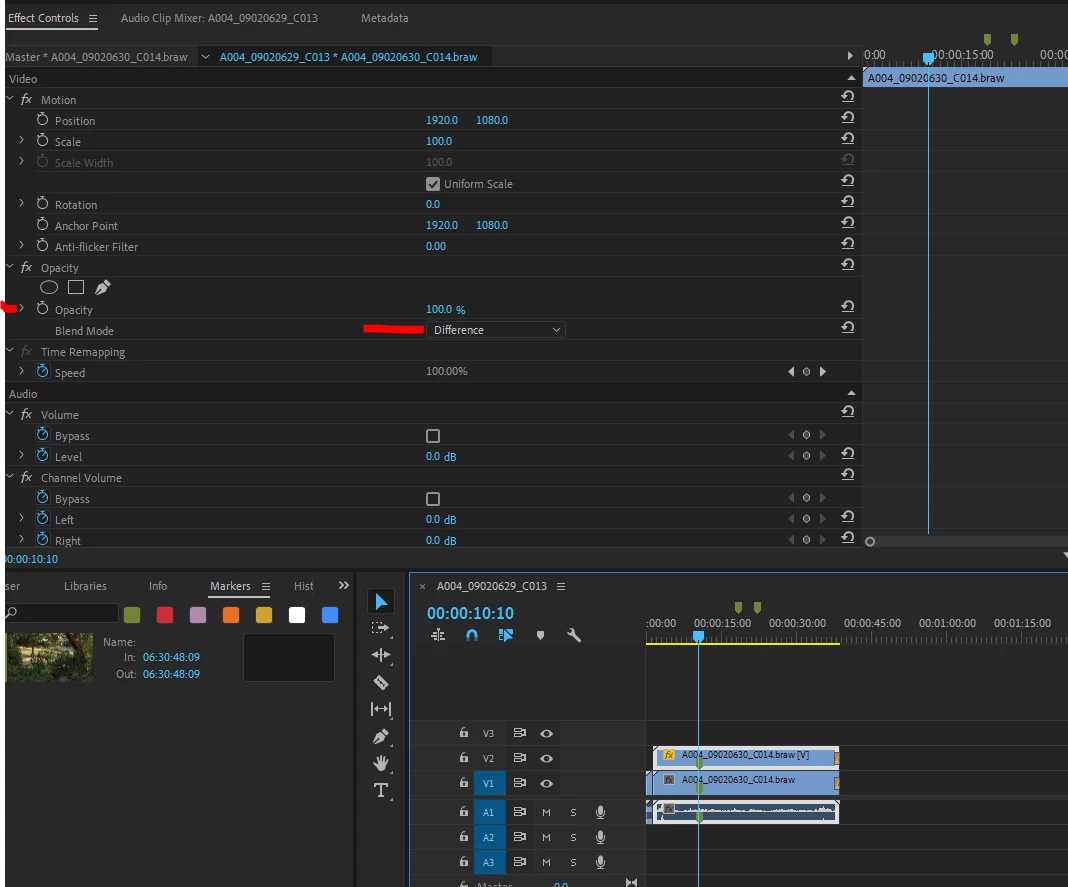The width and height of the screenshot is (1068, 887).
Task: Open Effect Controls panel menu
Action: [93, 18]
